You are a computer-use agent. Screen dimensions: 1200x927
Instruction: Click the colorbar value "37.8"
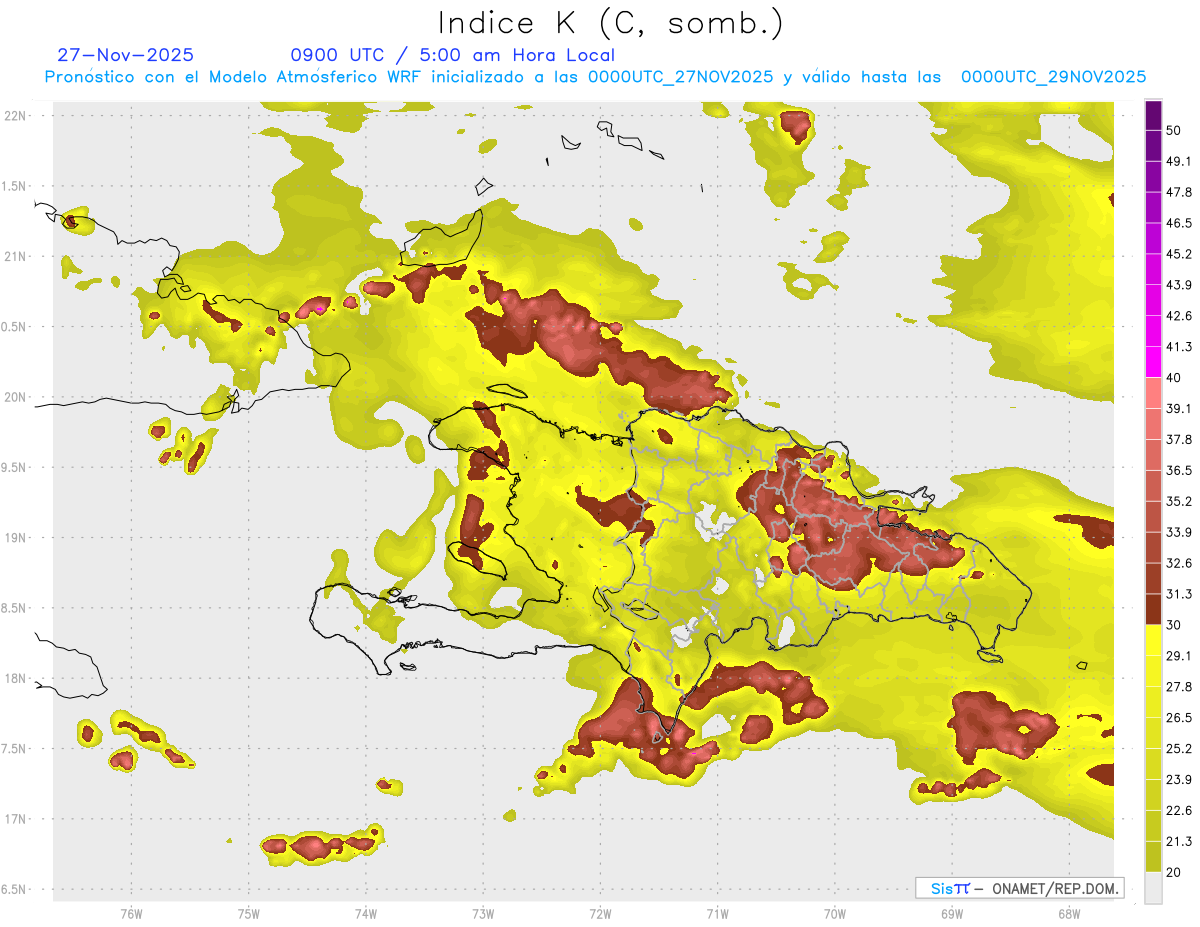[x=1179, y=440]
